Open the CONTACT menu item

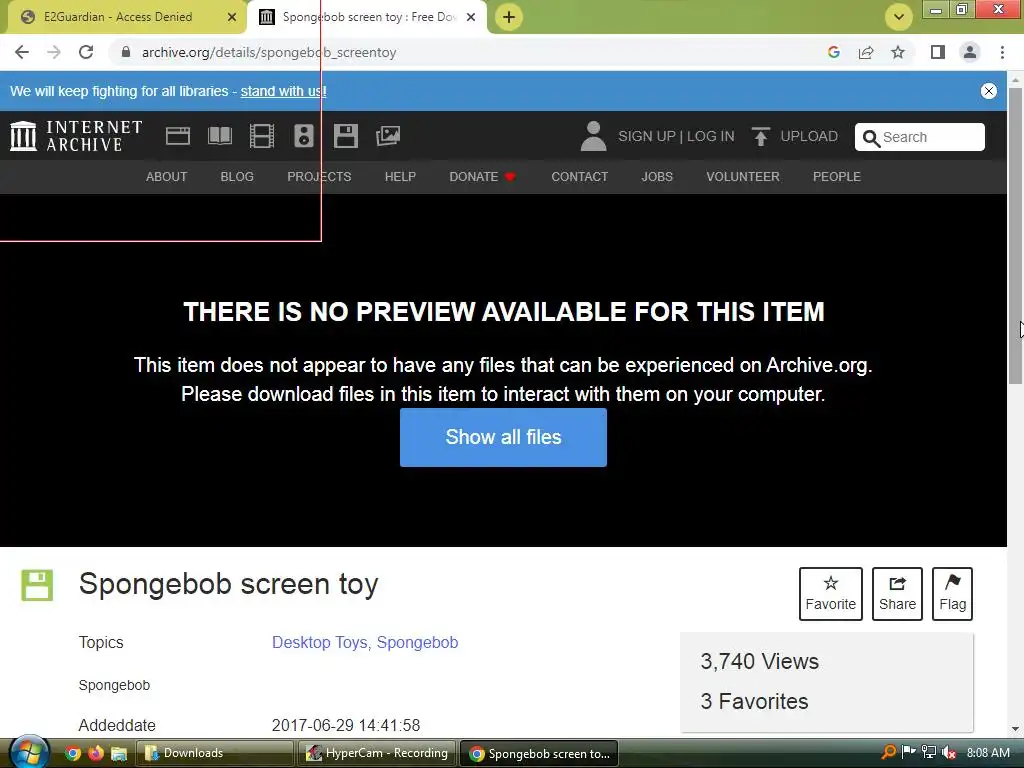click(x=579, y=176)
